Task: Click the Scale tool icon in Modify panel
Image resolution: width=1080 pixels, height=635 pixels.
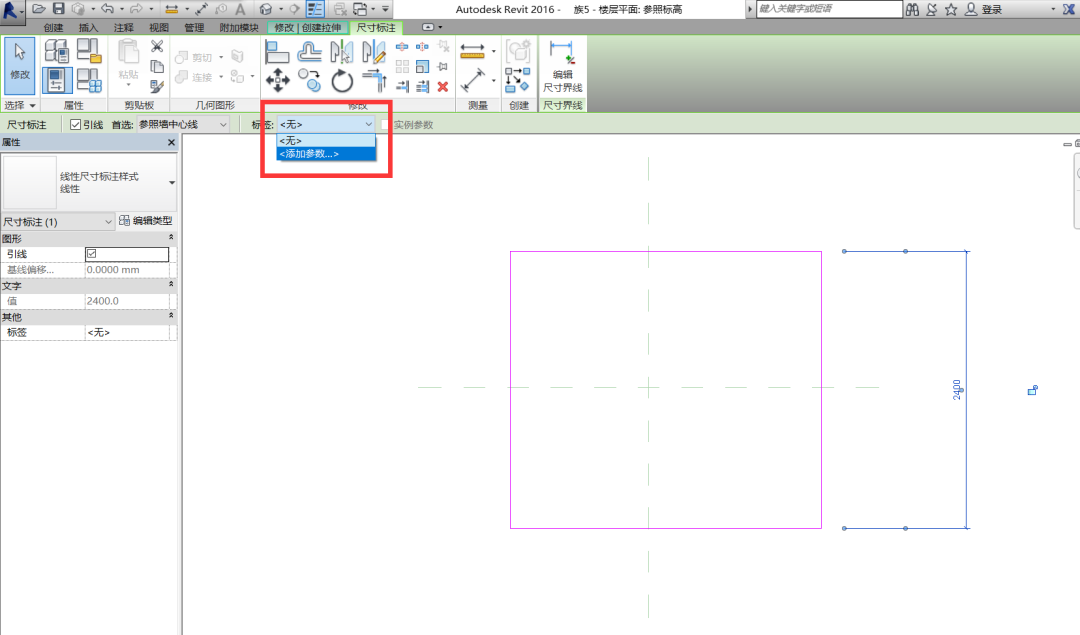Action: point(423,67)
